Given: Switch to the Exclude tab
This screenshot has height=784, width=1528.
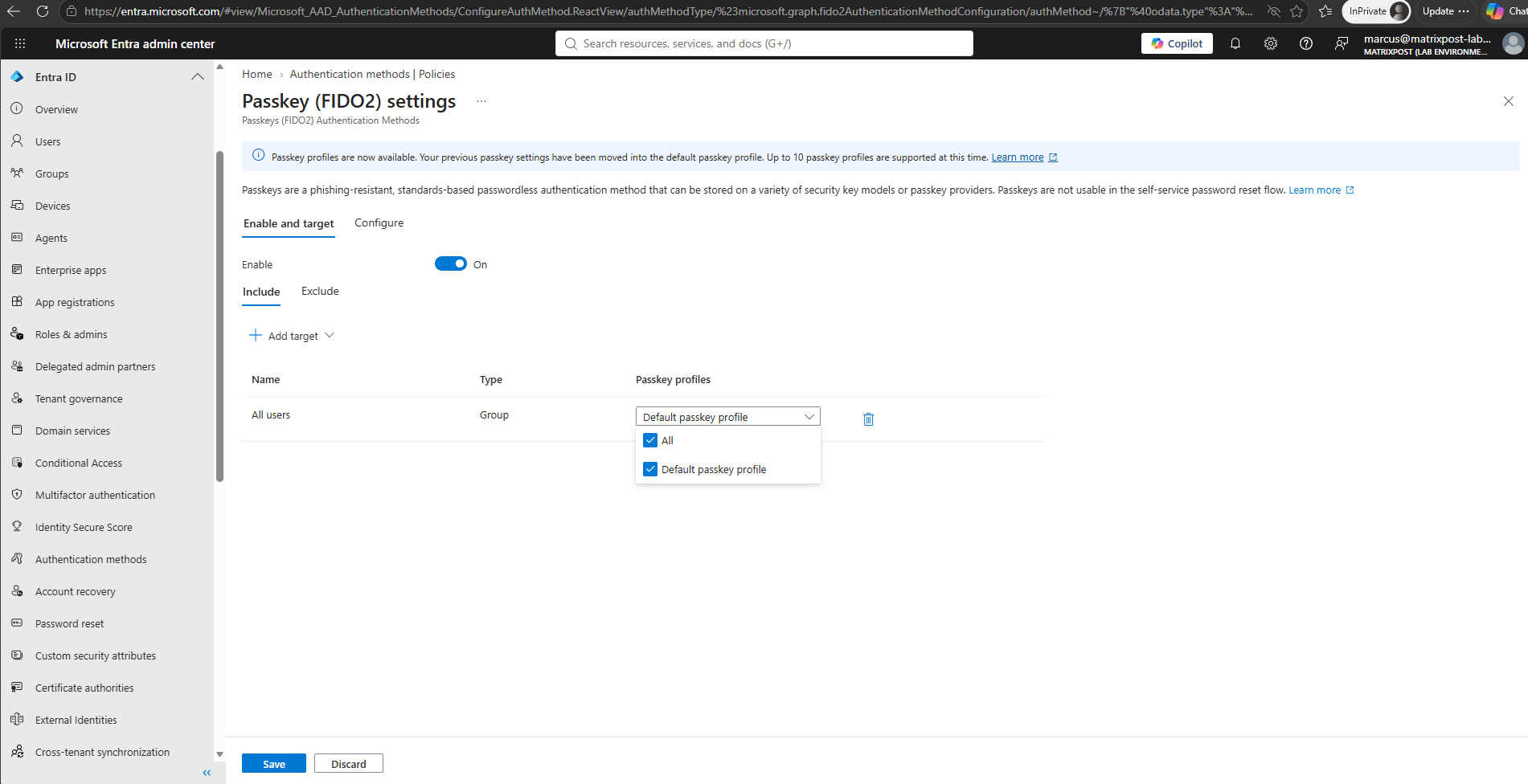Looking at the screenshot, I should click(320, 291).
